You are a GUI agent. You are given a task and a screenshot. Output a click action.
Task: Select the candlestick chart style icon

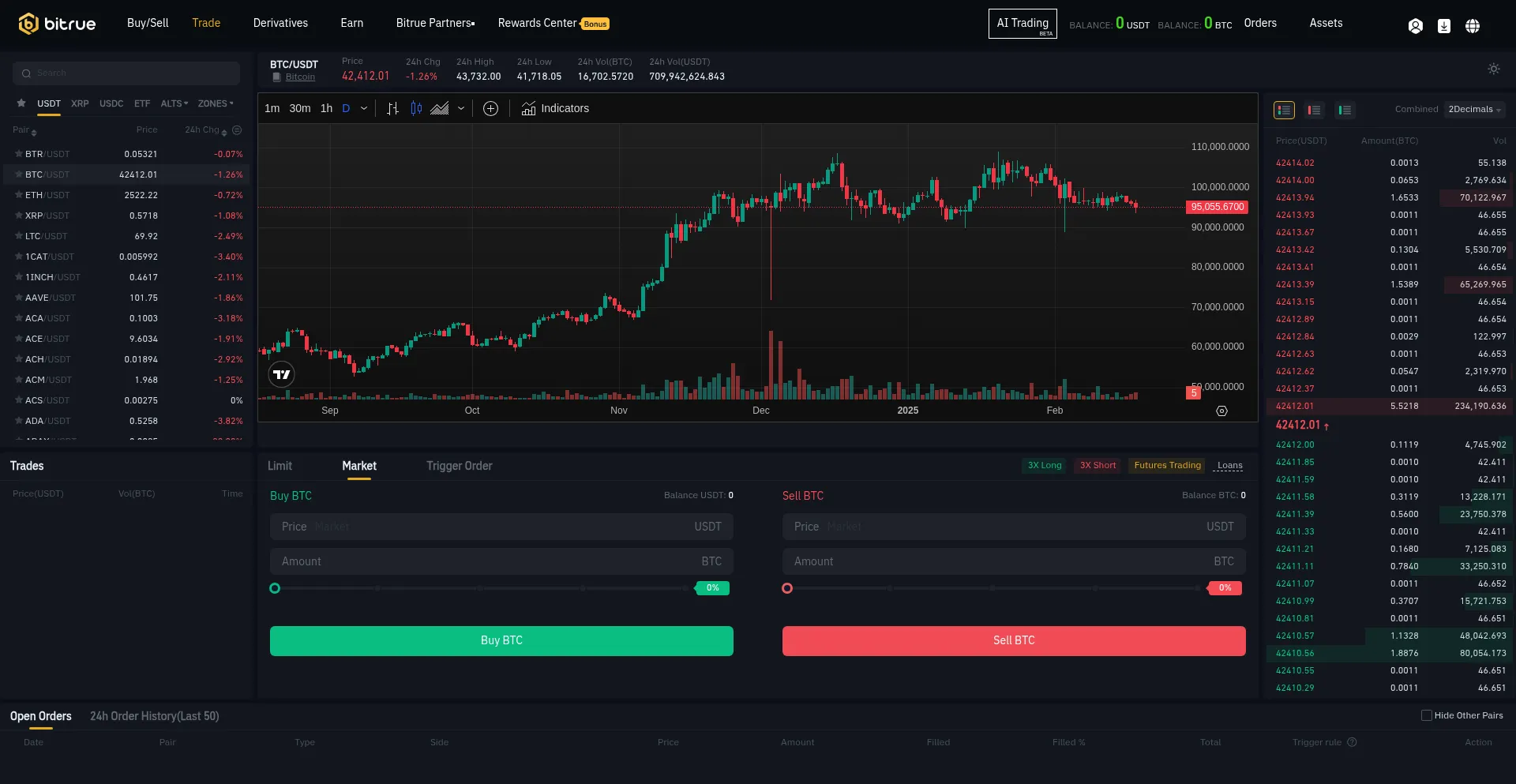pos(416,108)
